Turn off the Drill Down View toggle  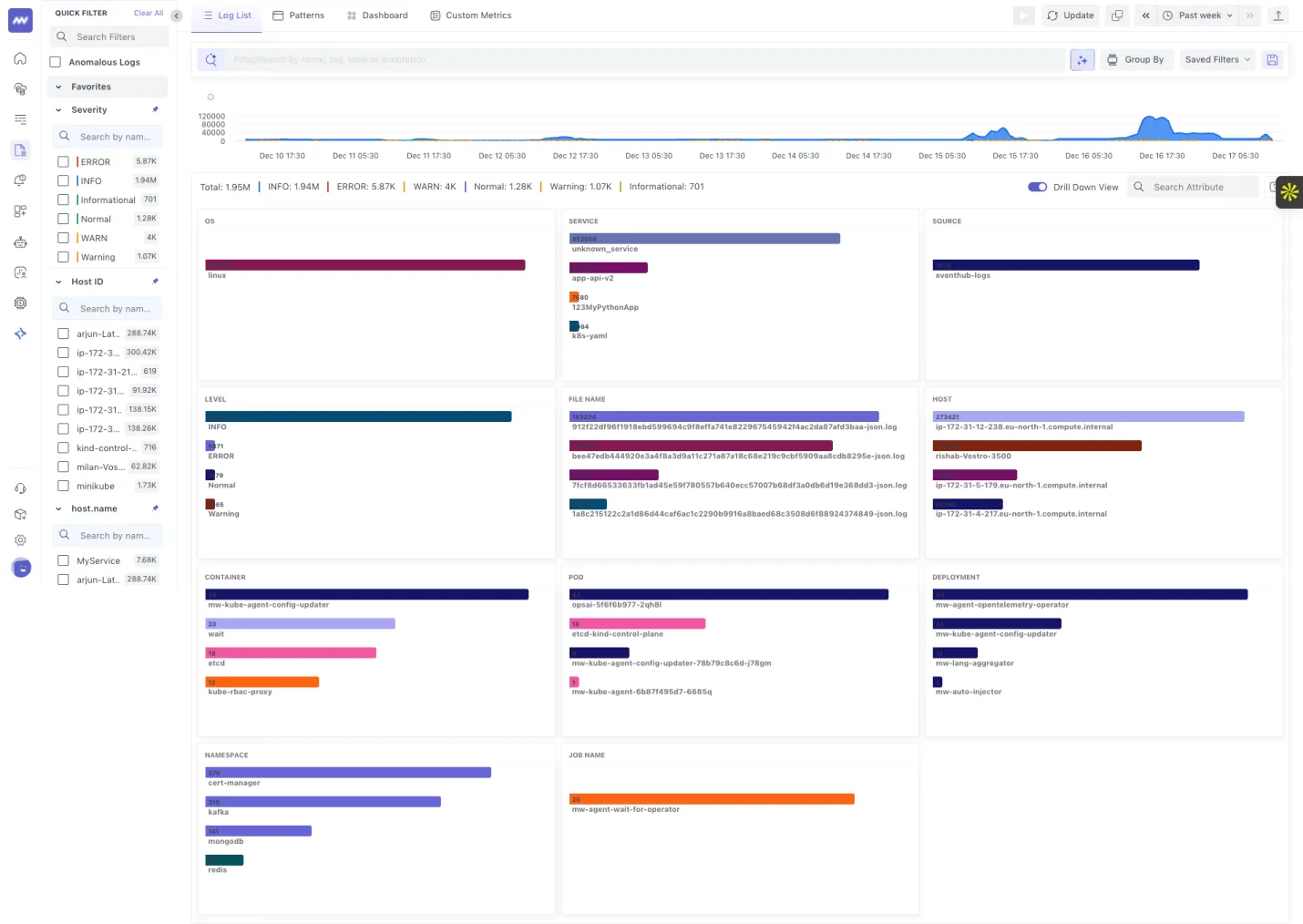click(1037, 188)
